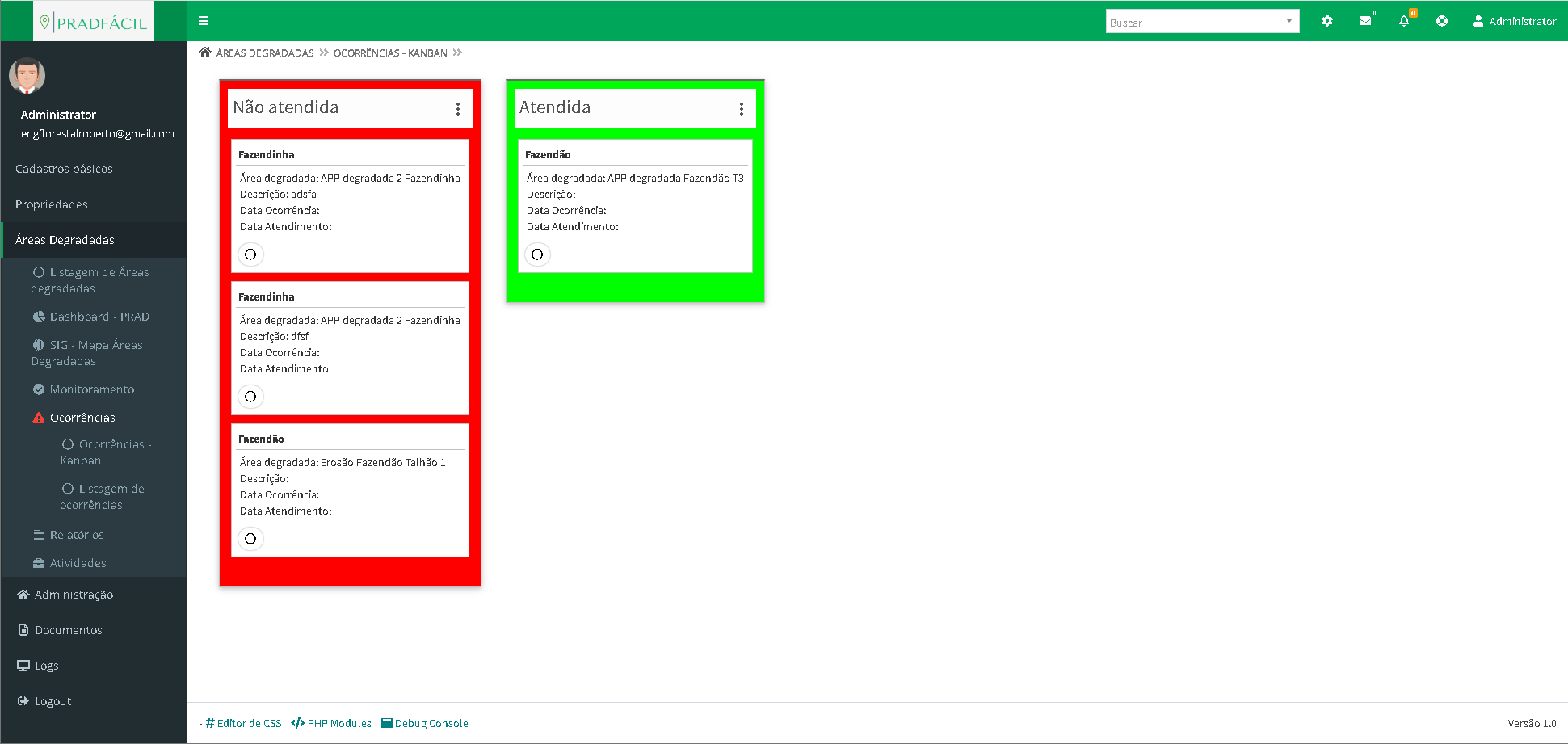Open the messages envelope icon
Screen dimensions: 1568x744
tap(1365, 21)
